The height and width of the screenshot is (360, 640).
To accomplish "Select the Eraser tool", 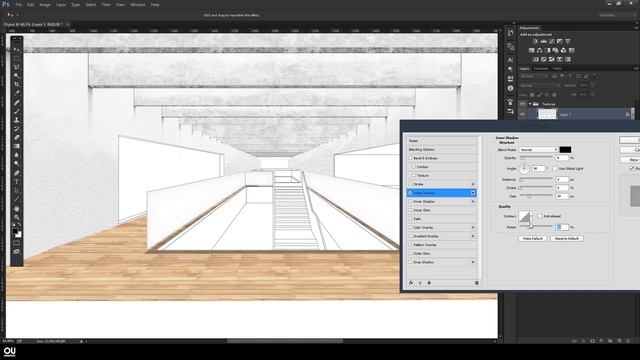I will click(16, 137).
